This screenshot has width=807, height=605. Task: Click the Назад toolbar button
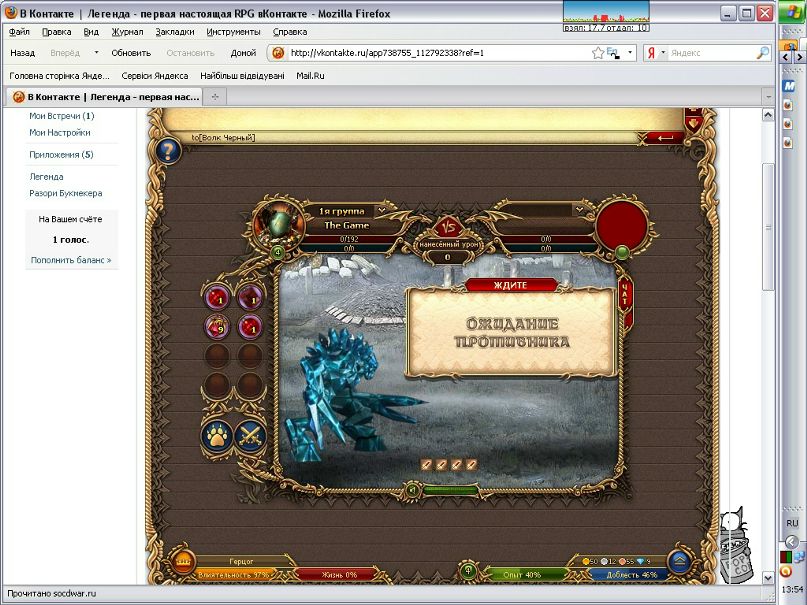23,52
